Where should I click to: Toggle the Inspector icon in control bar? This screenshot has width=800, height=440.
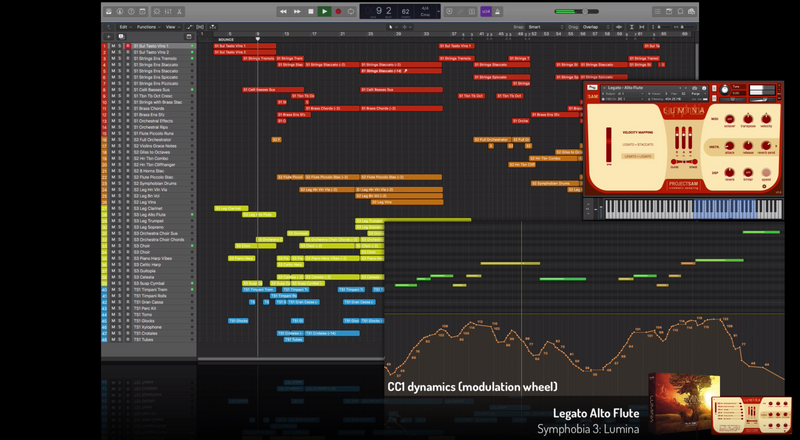[120, 11]
